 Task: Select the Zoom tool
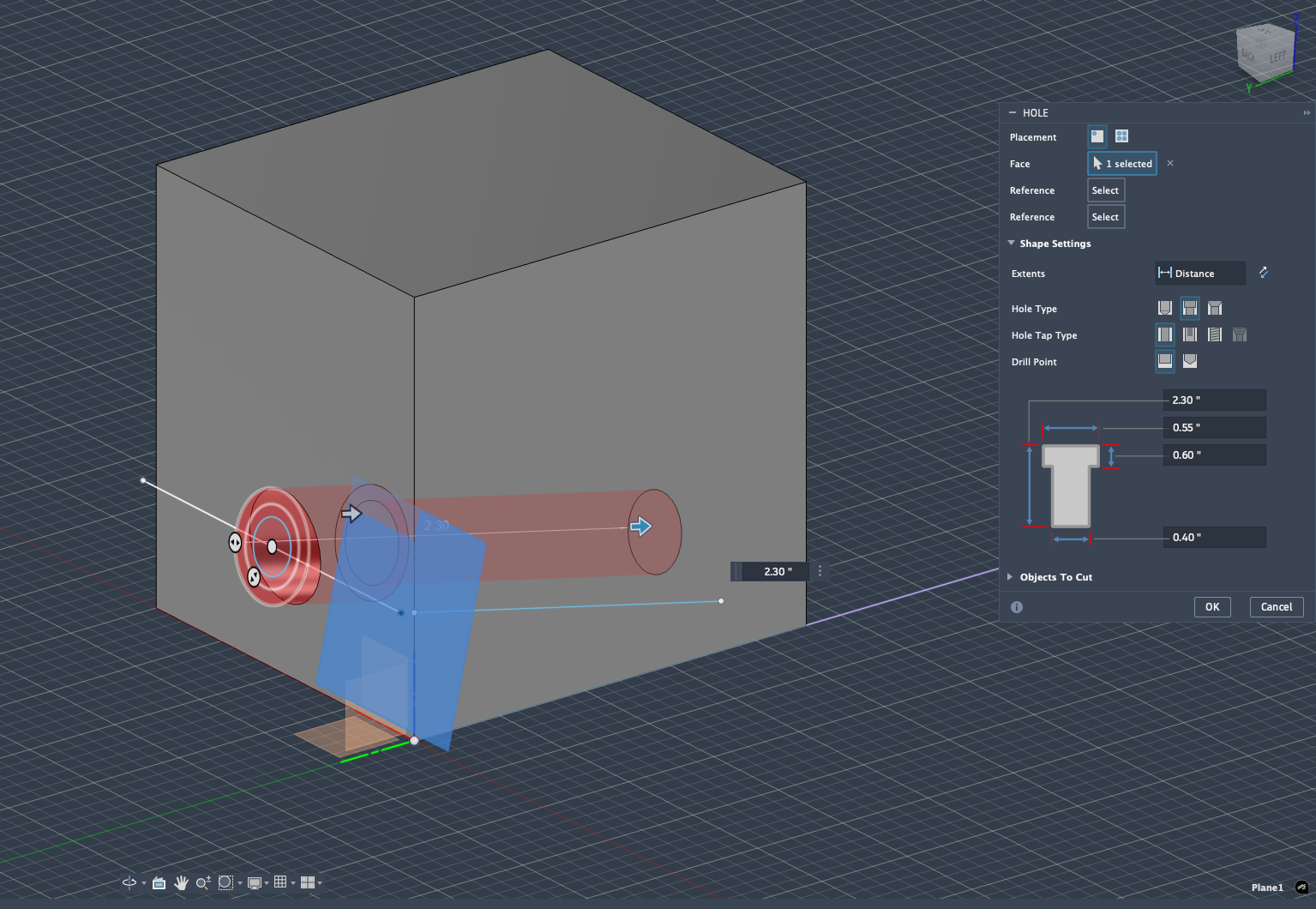pos(202,882)
